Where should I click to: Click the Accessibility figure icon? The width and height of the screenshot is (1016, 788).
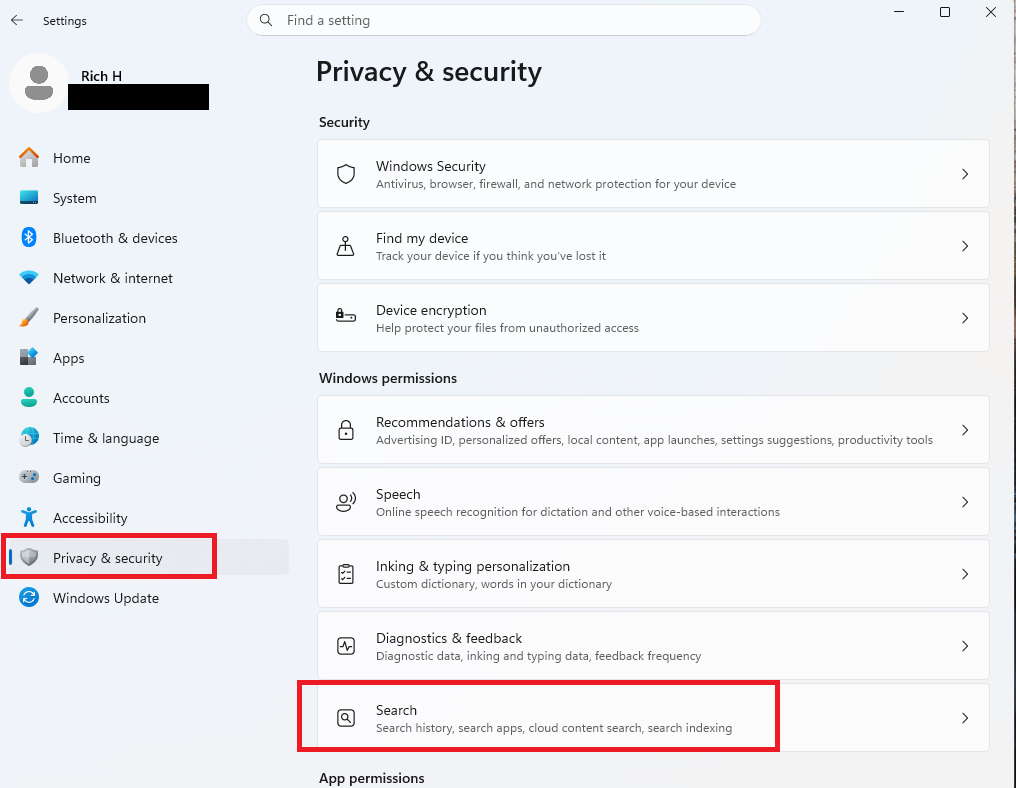(29, 517)
